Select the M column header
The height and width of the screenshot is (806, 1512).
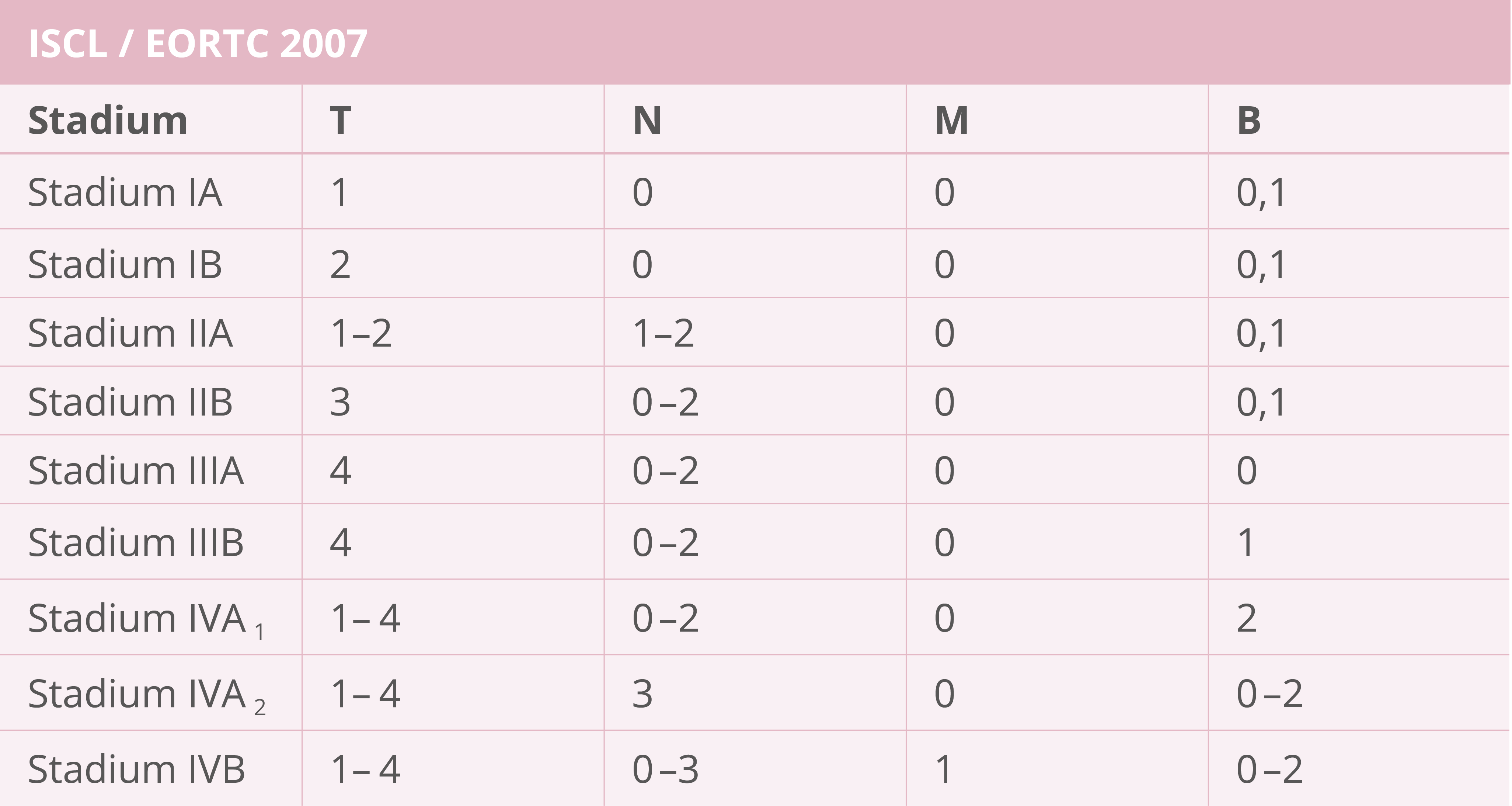tap(951, 120)
